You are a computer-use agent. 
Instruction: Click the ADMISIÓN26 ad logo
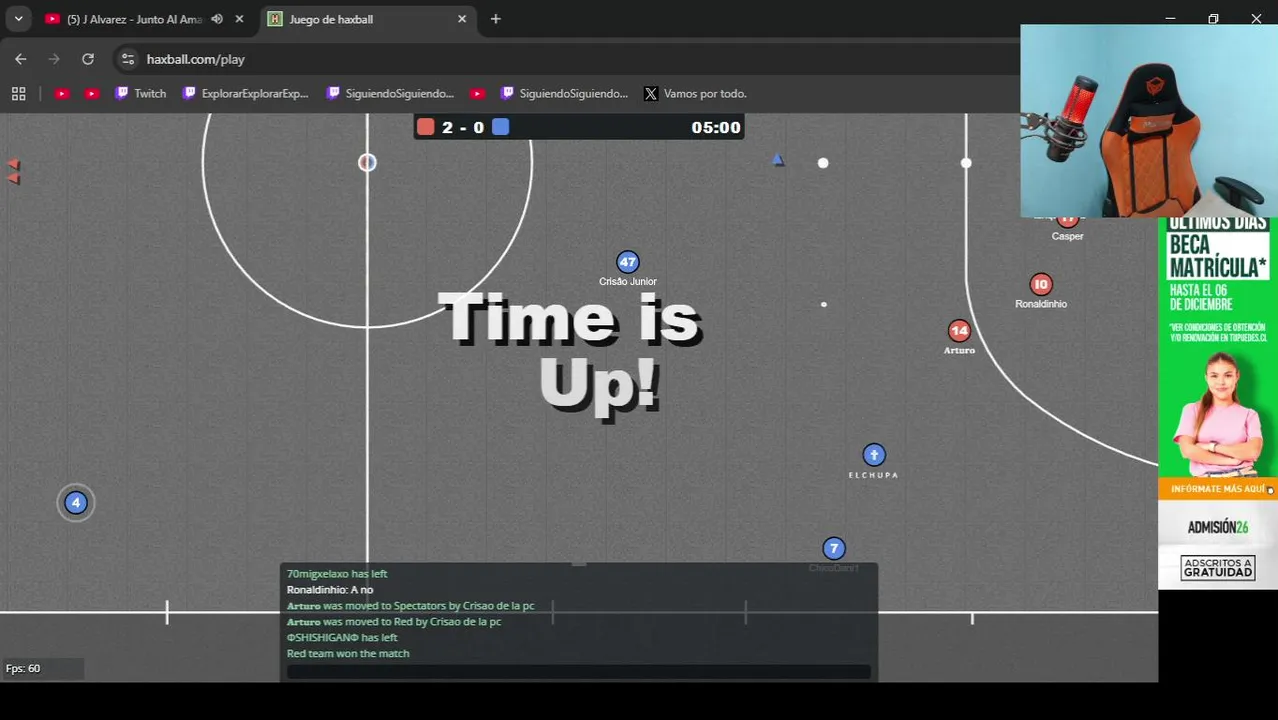tap(1218, 527)
